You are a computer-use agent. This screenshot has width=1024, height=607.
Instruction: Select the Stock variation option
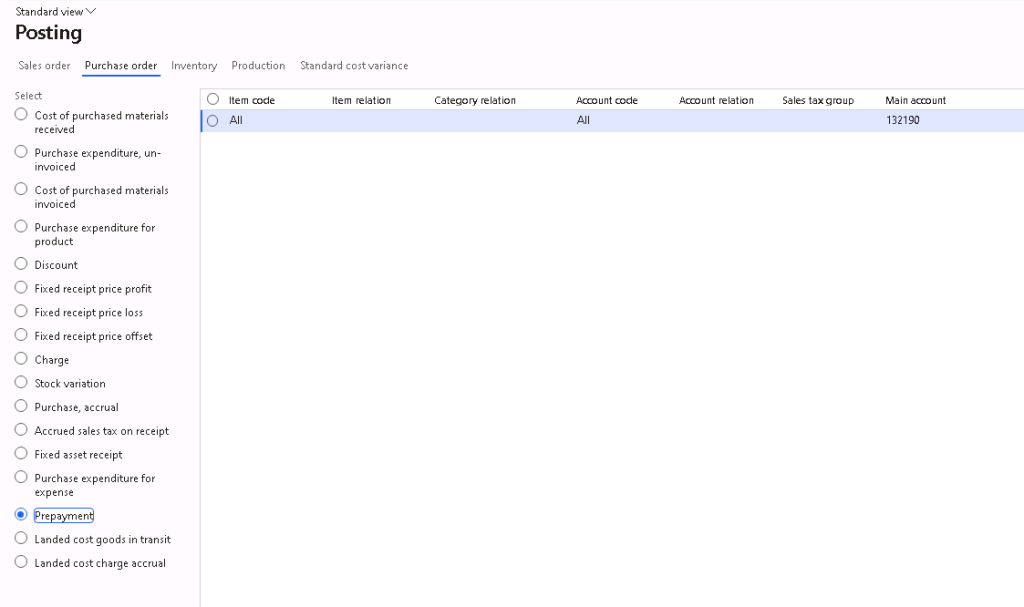point(21,383)
